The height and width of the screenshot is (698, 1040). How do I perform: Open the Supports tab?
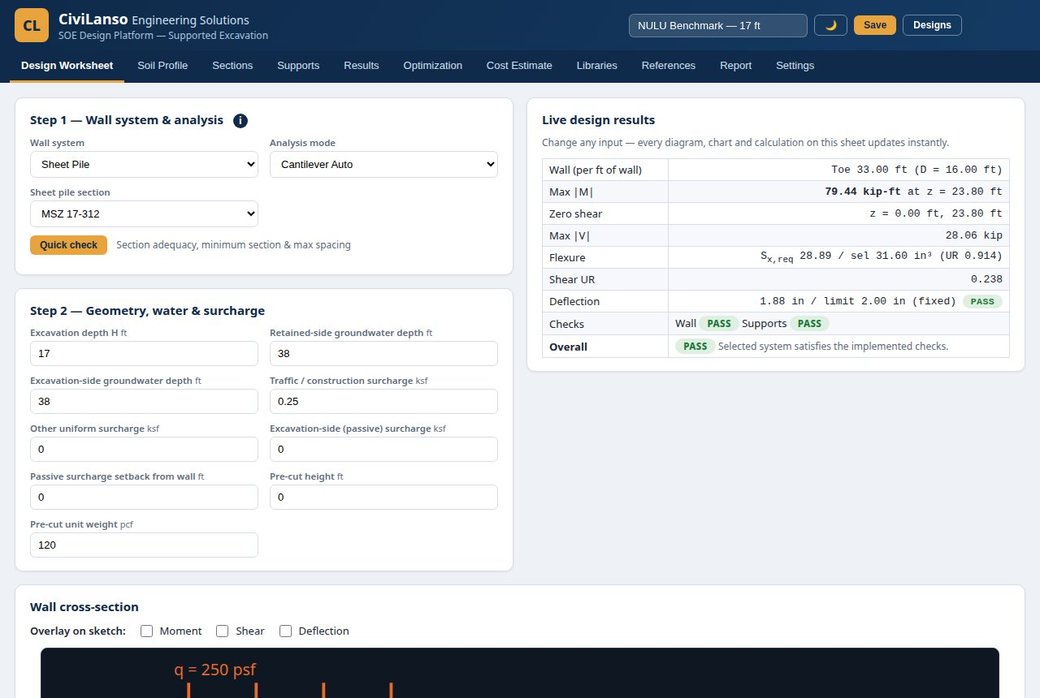[x=298, y=66]
